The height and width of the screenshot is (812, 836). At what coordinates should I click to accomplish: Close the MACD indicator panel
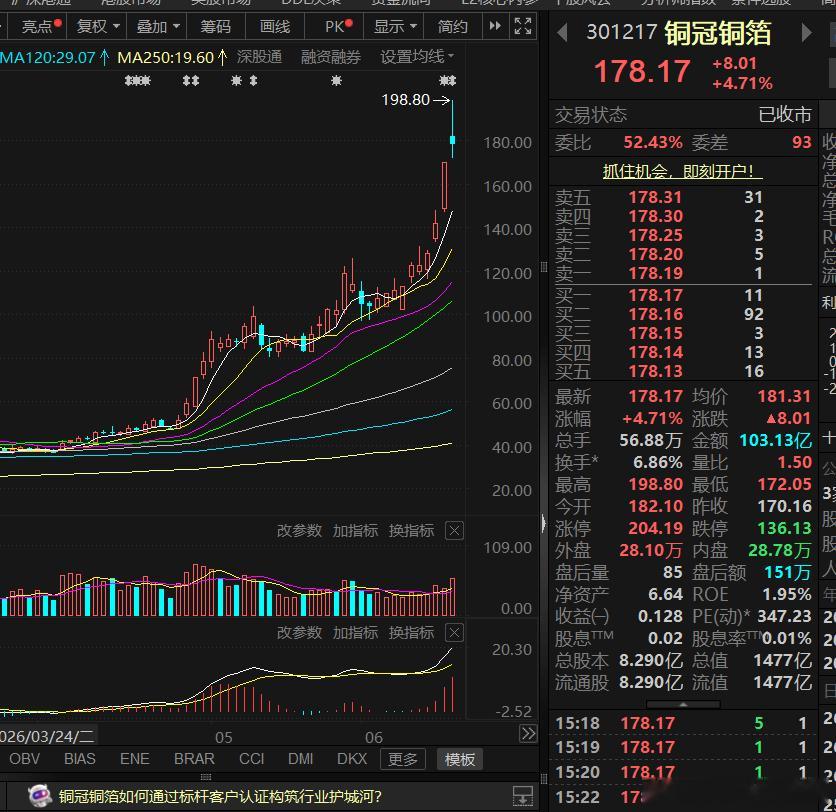(x=454, y=632)
